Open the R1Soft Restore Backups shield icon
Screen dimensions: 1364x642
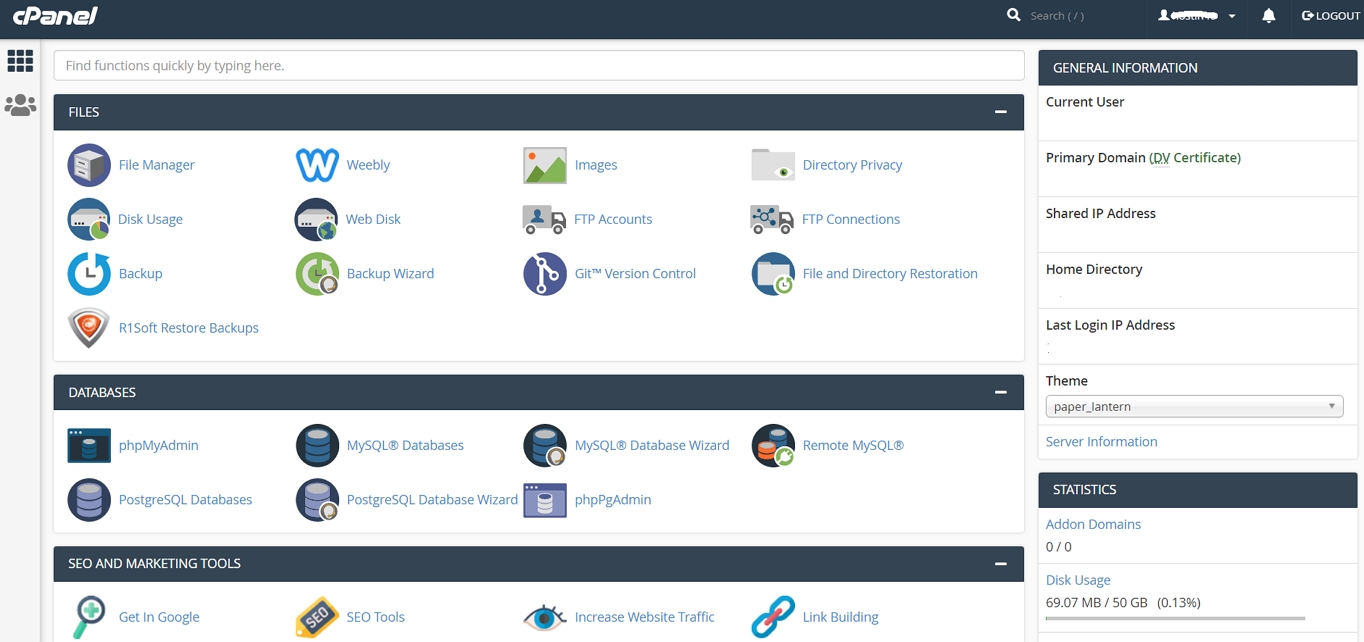[89, 327]
